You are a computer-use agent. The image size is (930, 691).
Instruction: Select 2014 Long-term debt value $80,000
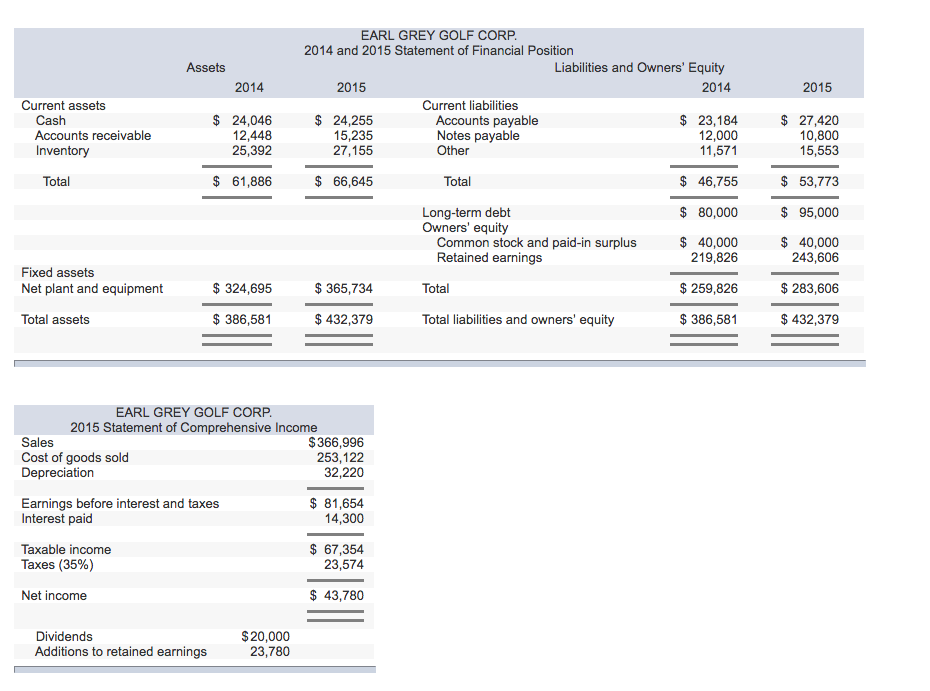coord(708,212)
